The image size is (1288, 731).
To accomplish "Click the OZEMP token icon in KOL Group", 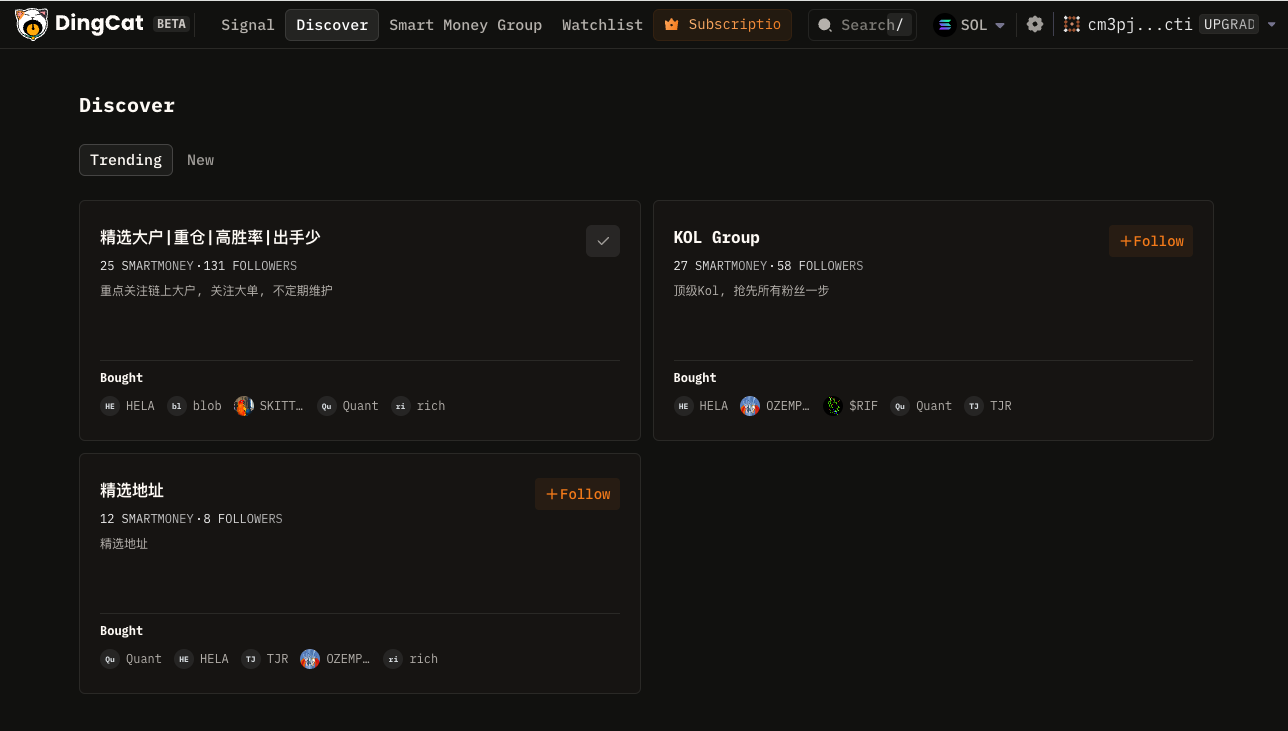I will pos(750,406).
